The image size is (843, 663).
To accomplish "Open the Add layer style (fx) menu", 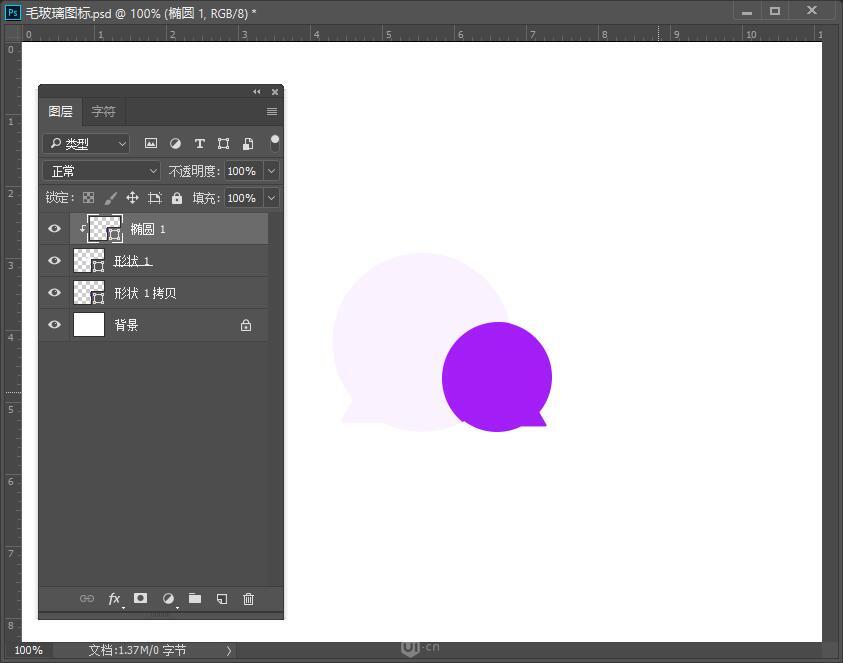I will pos(114,599).
